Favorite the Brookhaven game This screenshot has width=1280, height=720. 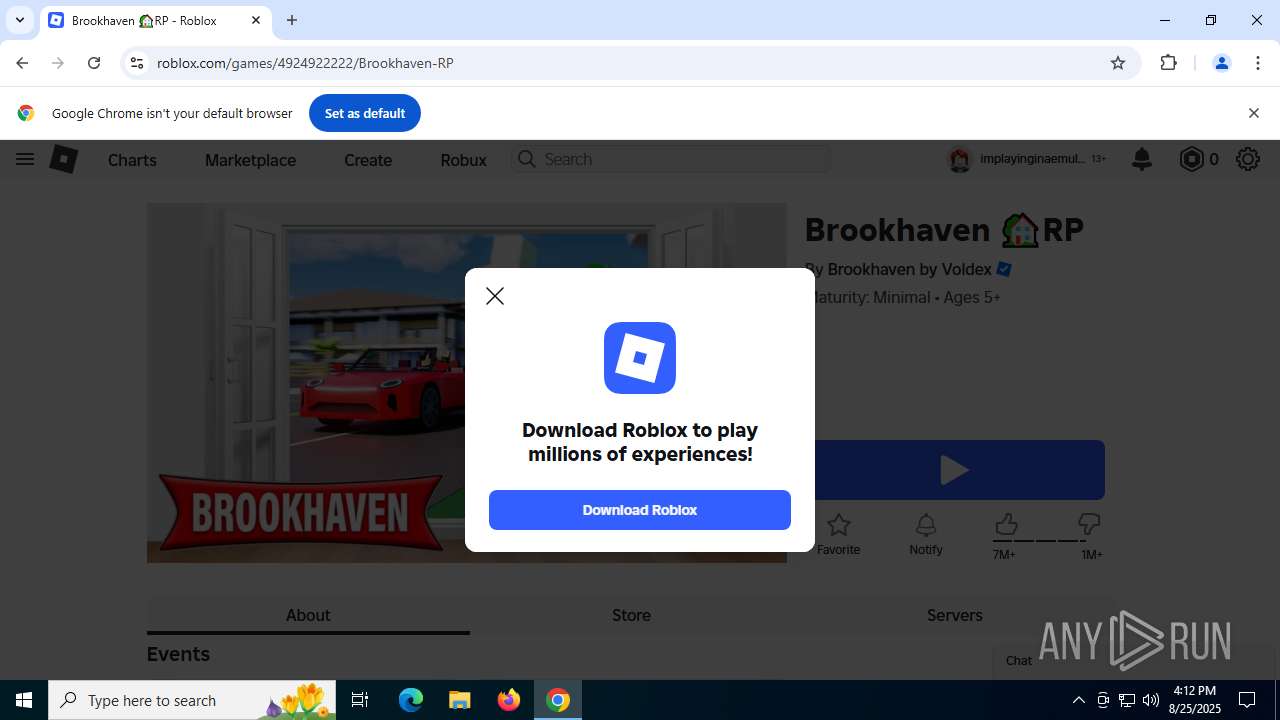pos(838,534)
